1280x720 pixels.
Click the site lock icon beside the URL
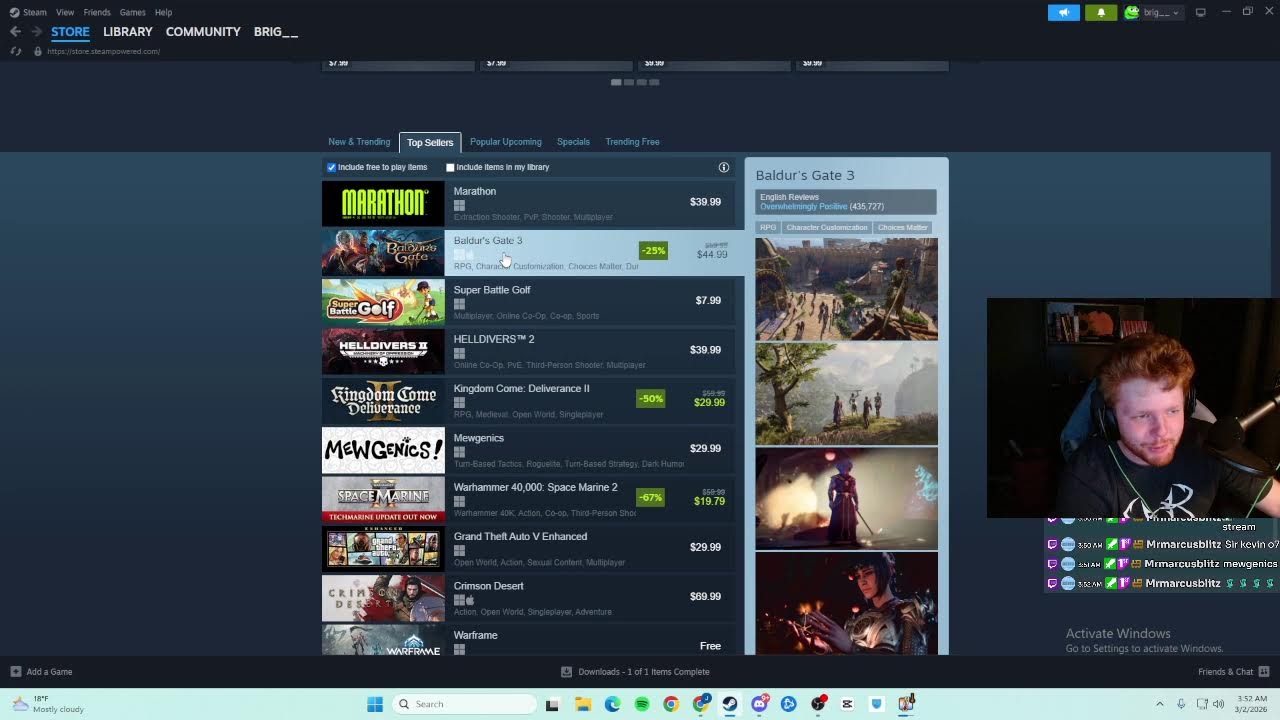coord(37,51)
